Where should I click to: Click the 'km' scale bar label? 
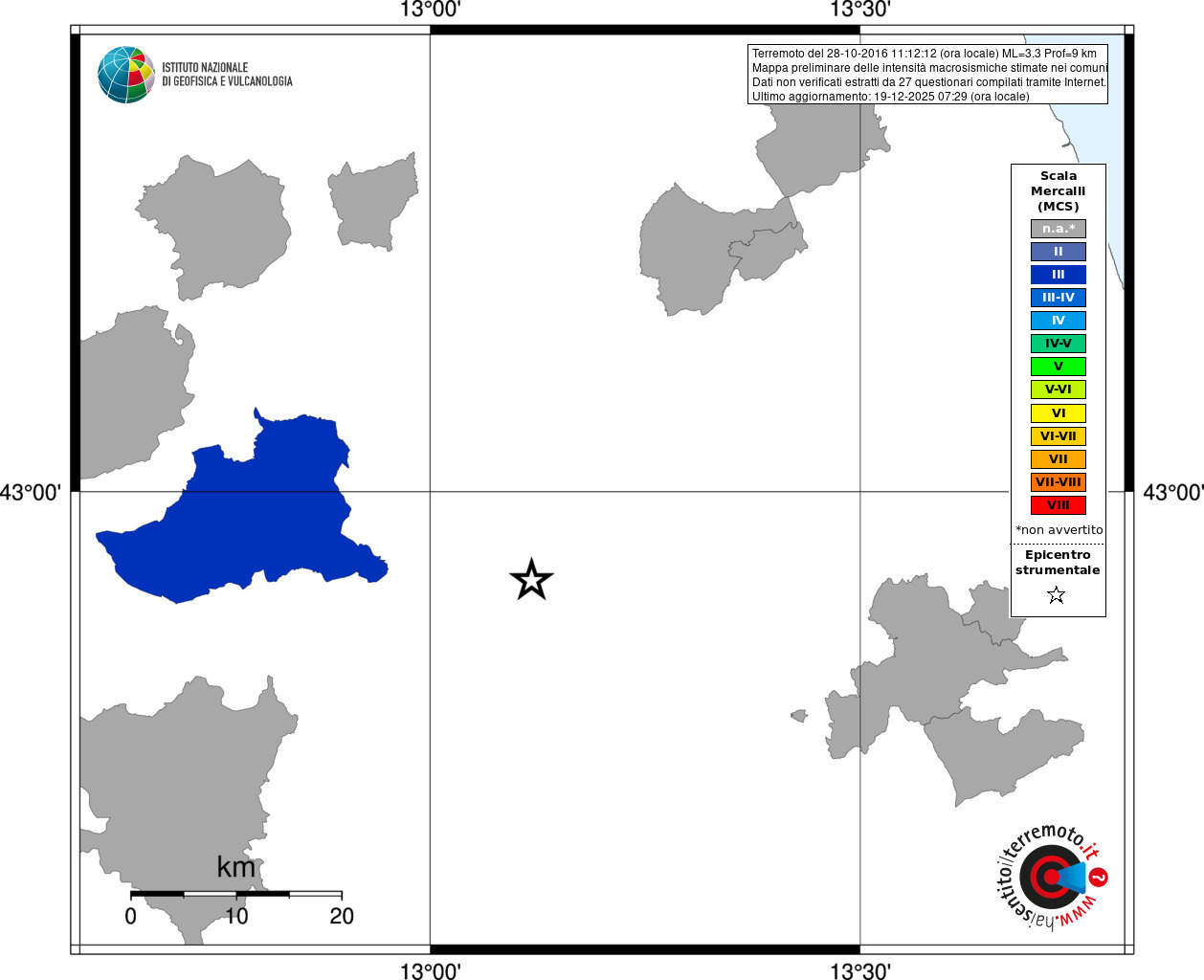click(x=235, y=867)
